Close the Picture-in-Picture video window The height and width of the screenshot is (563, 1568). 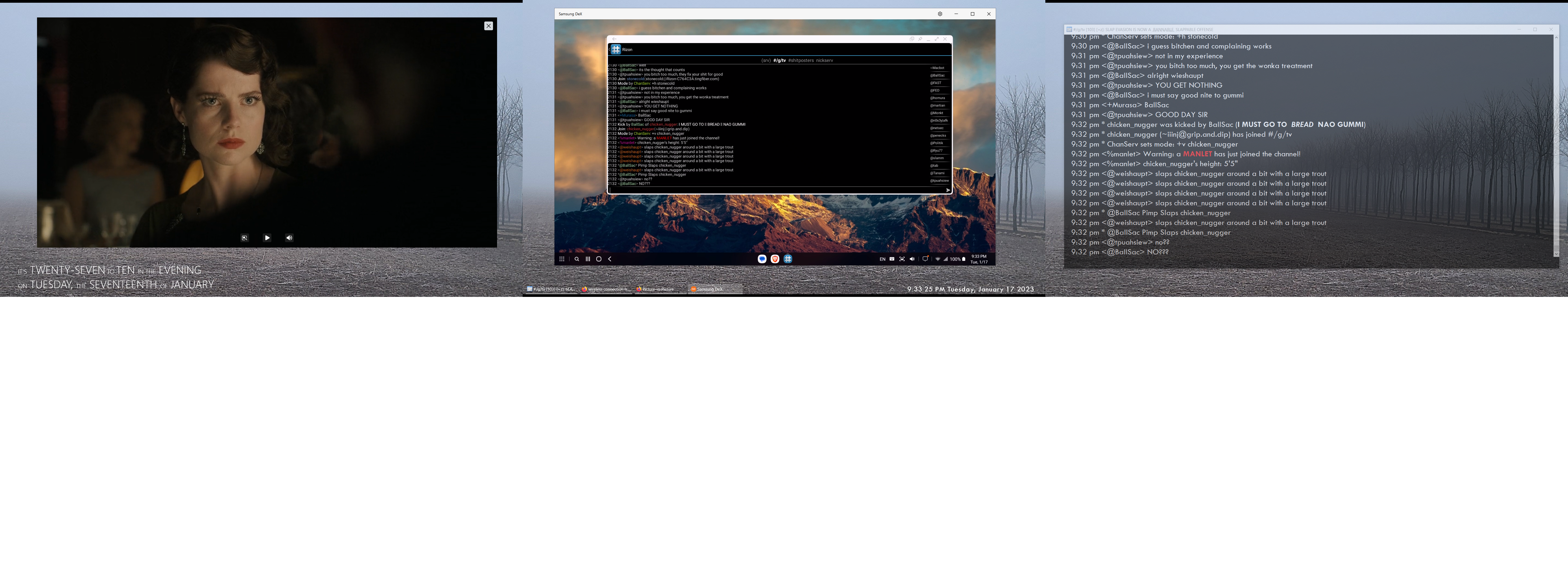coord(488,26)
